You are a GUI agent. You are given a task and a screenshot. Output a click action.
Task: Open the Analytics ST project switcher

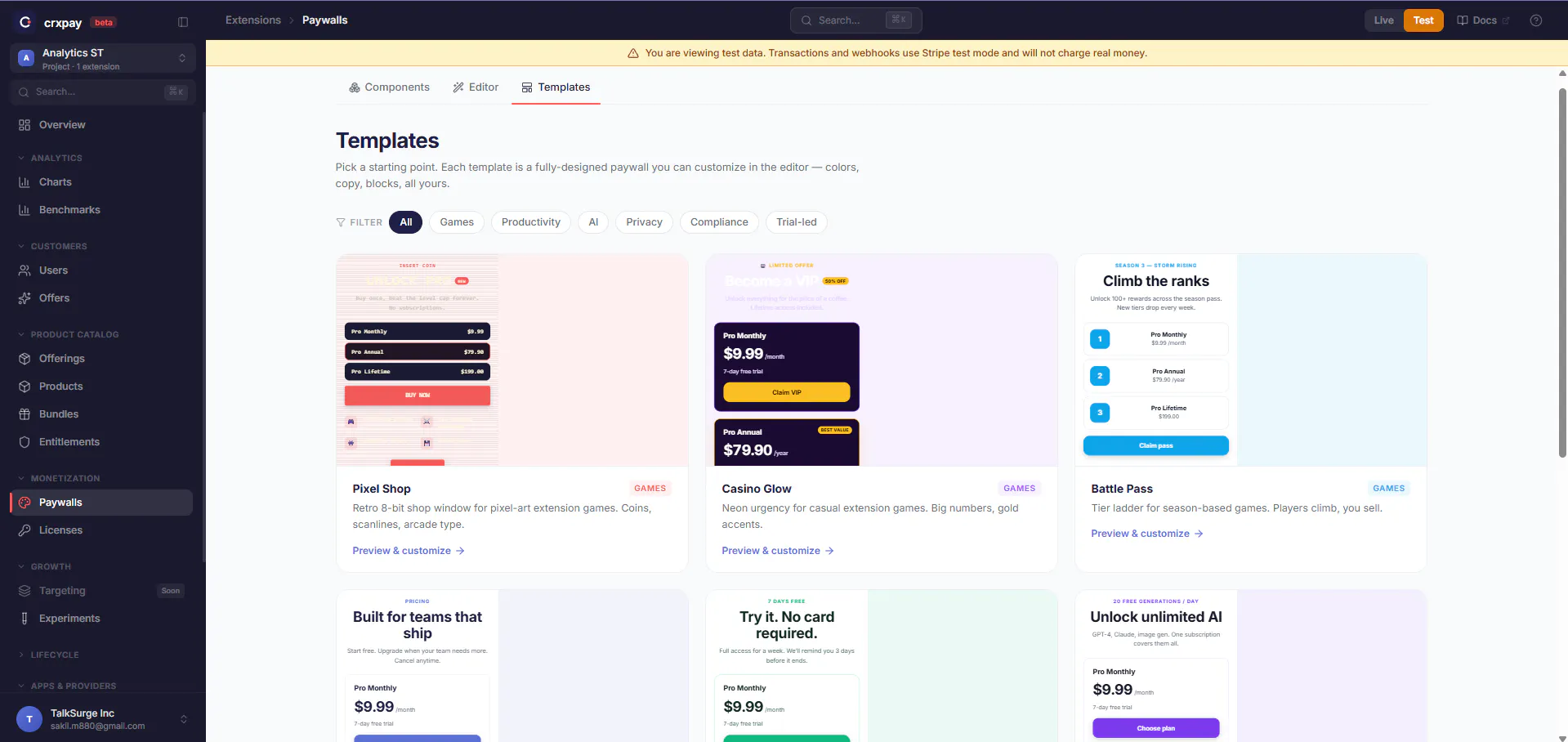pyautogui.click(x=103, y=58)
